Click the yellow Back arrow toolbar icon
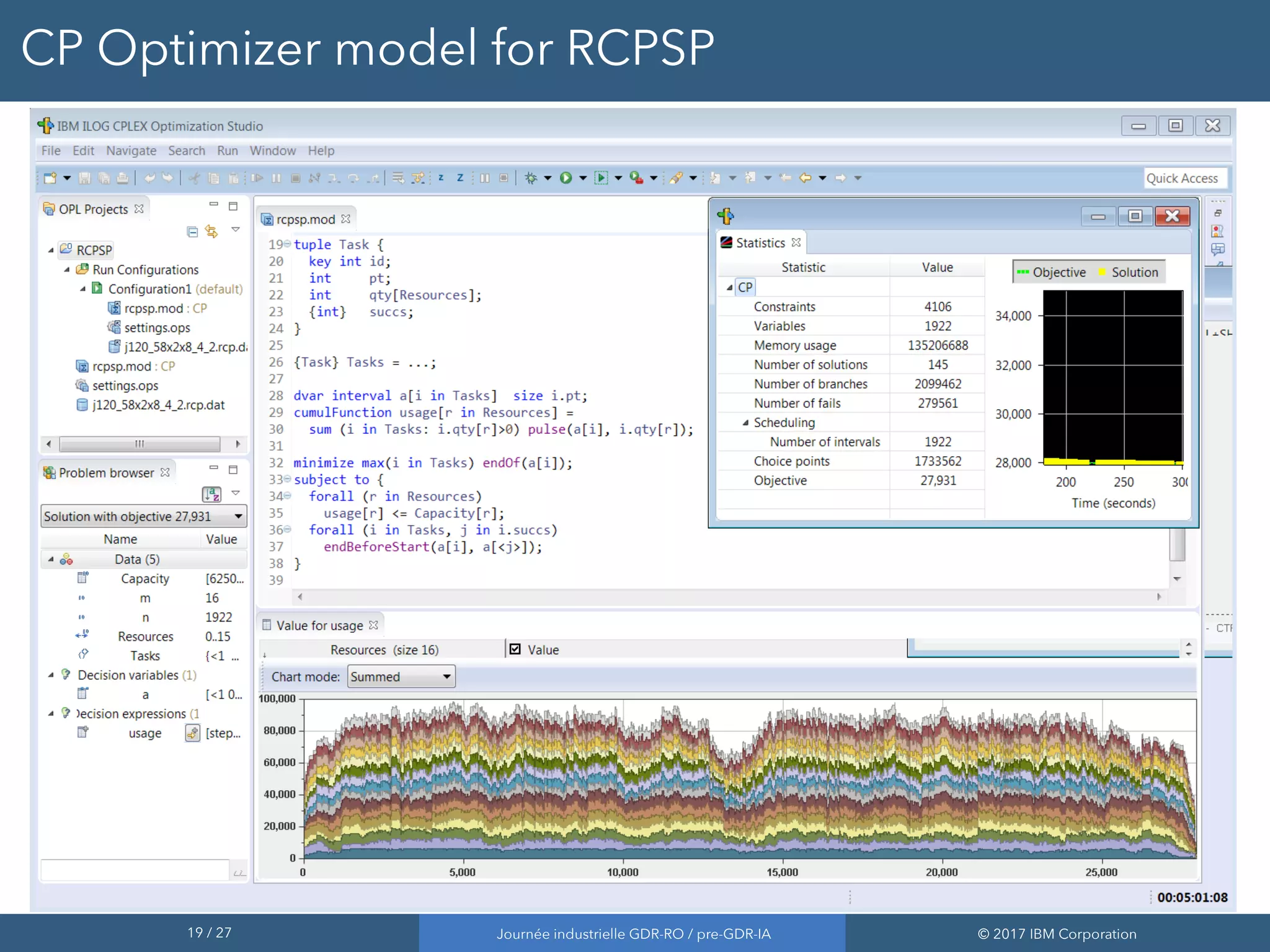 coord(805,178)
